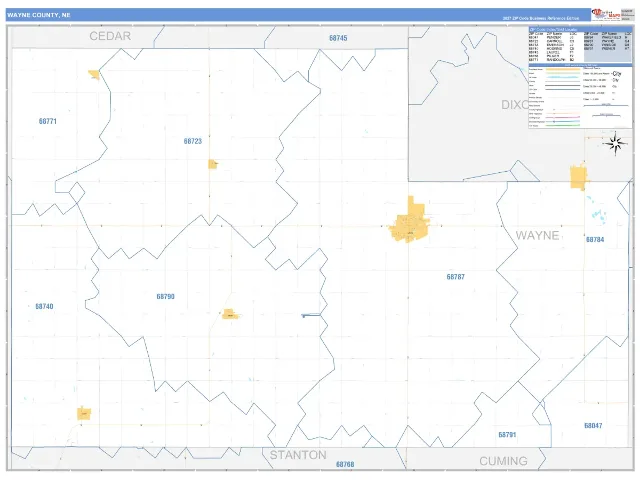Click the CUMING county label
The height and width of the screenshot is (480, 640).
coord(503,461)
